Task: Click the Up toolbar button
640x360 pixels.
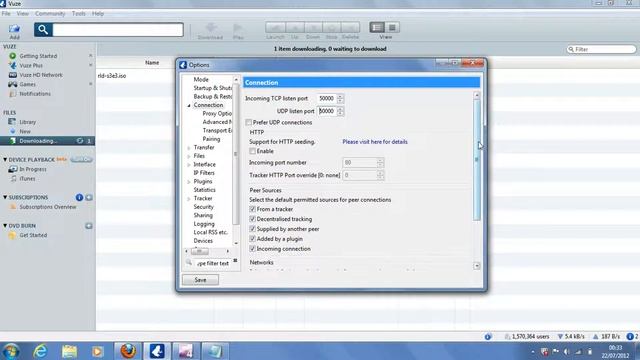Action: [x=295, y=28]
